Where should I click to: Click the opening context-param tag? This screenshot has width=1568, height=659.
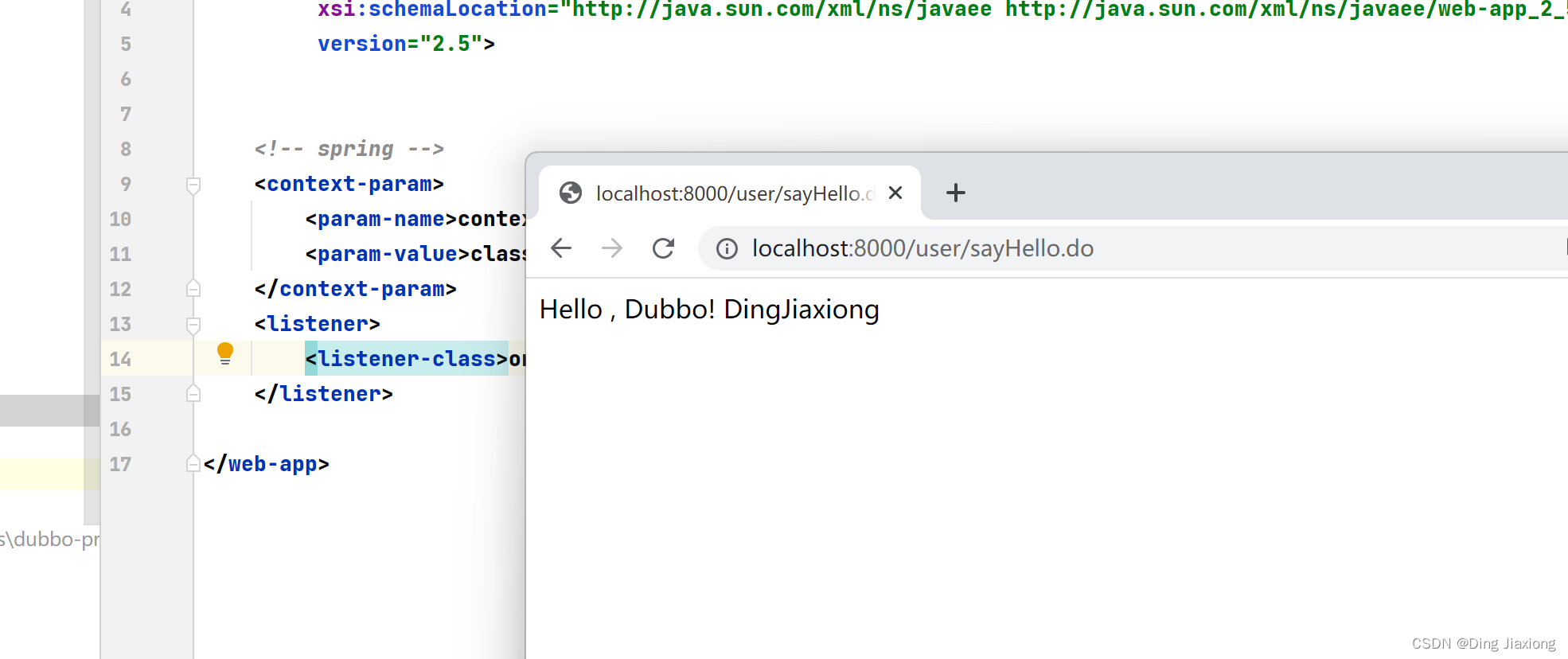click(349, 184)
